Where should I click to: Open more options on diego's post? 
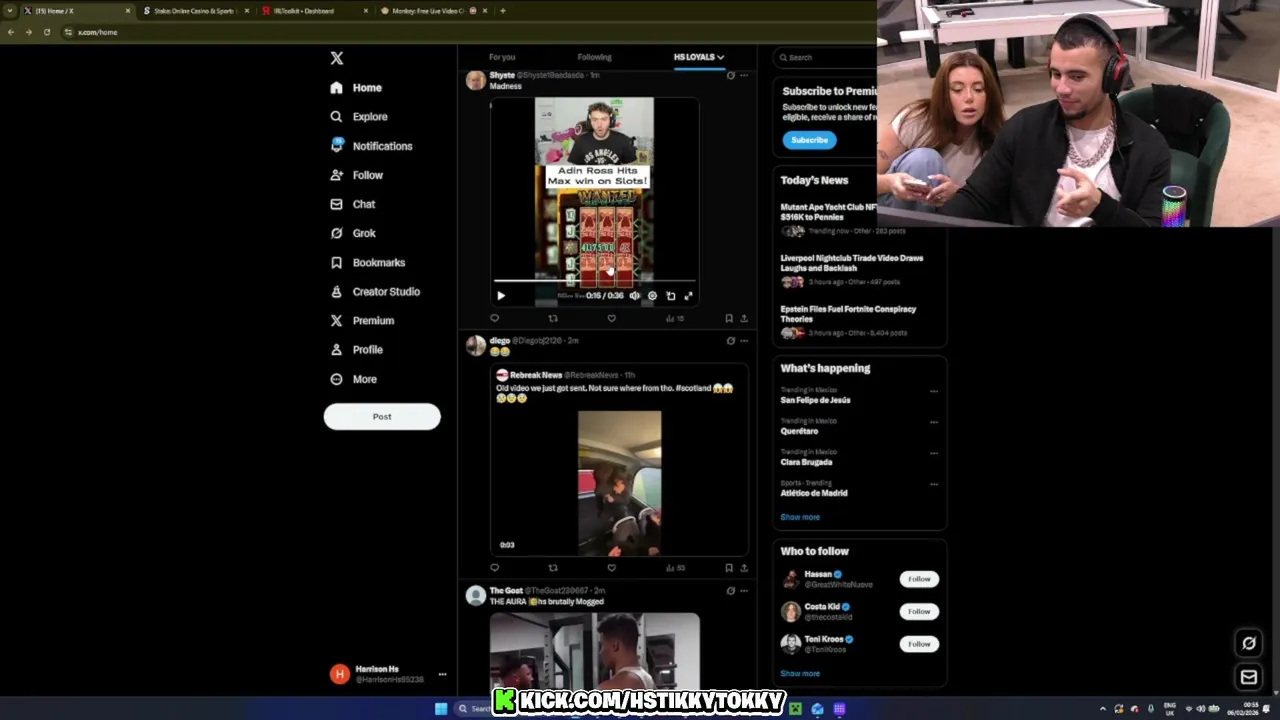[x=743, y=340]
